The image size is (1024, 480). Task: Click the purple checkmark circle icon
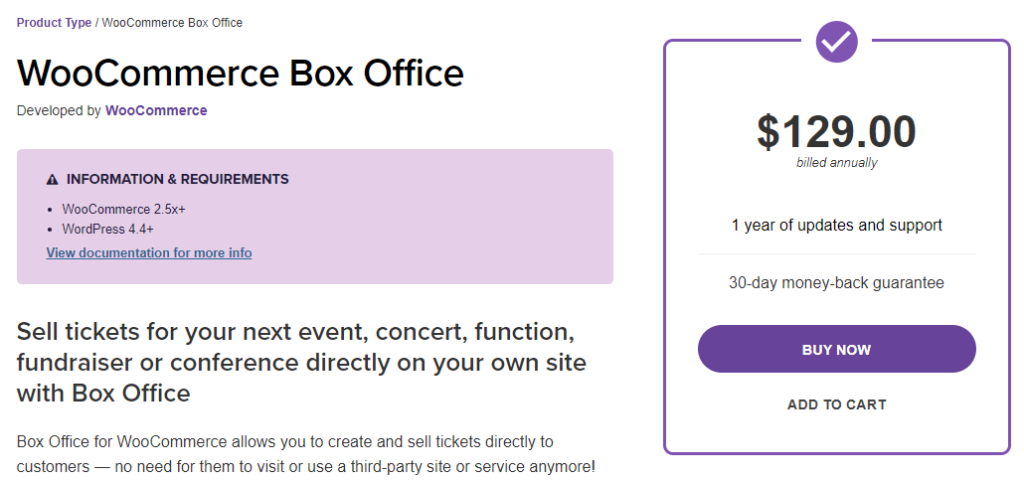coord(837,42)
